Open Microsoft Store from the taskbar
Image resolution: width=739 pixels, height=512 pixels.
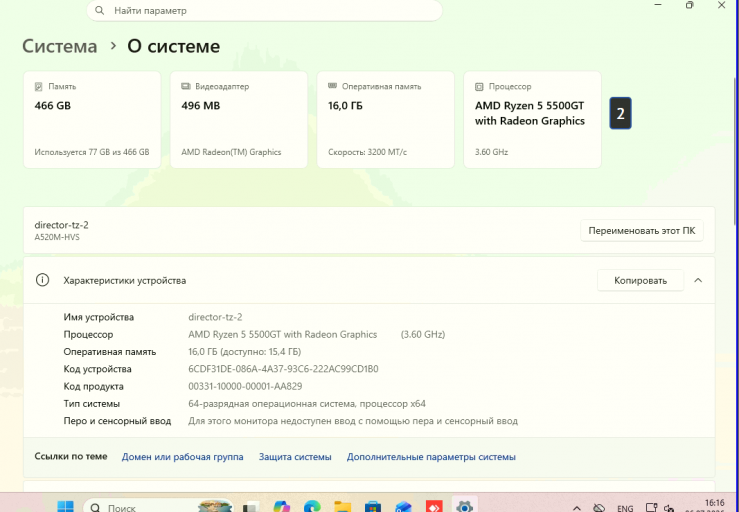tap(373, 507)
